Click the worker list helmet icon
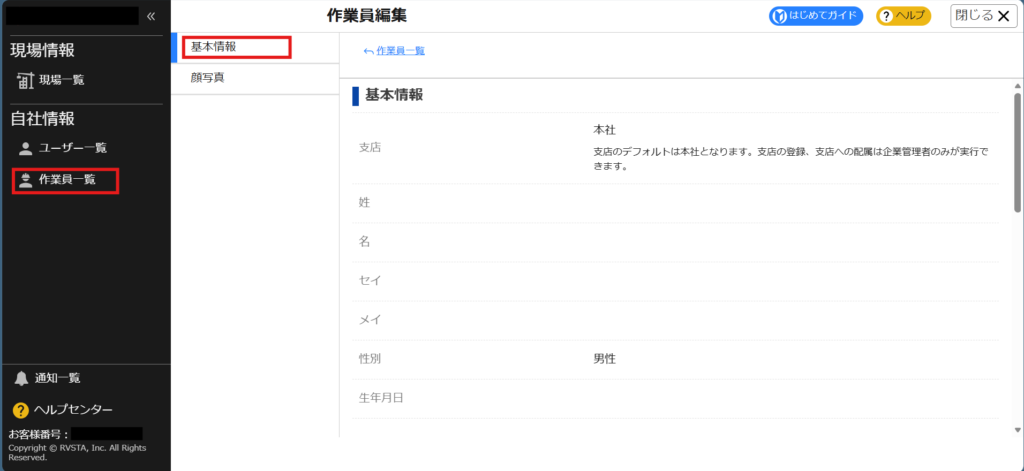 [x=25, y=180]
